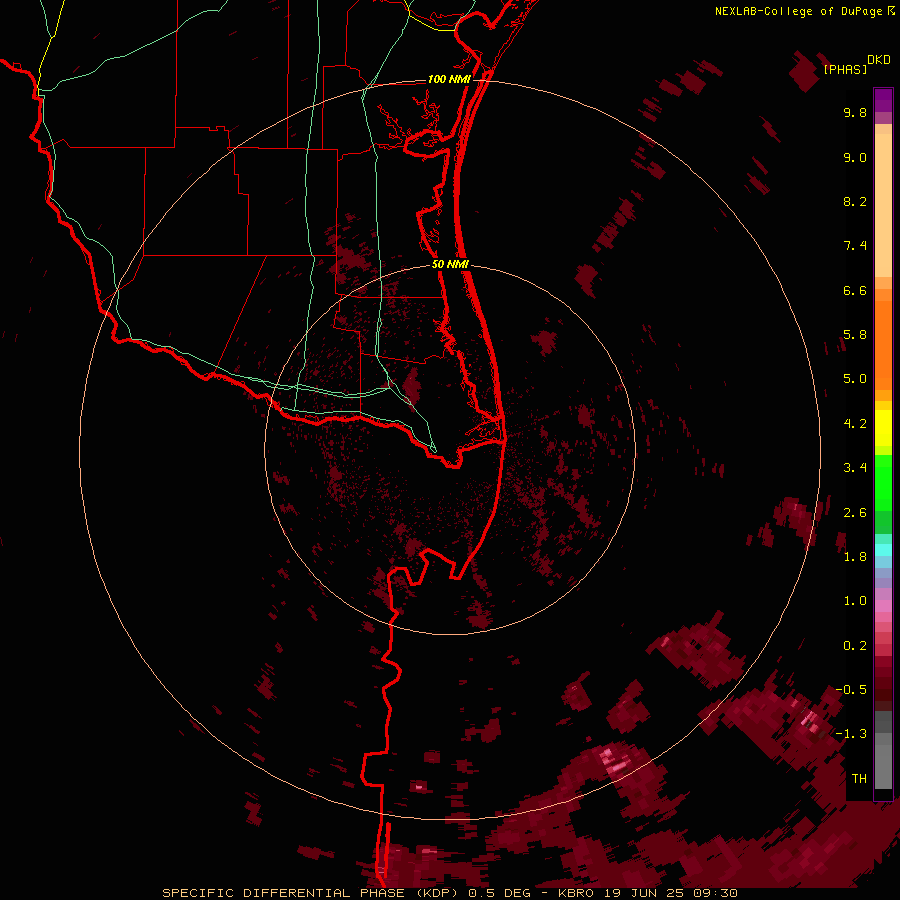Screen dimensions: 900x900
Task: Click the 1.8 scale value
Action: coord(855,557)
